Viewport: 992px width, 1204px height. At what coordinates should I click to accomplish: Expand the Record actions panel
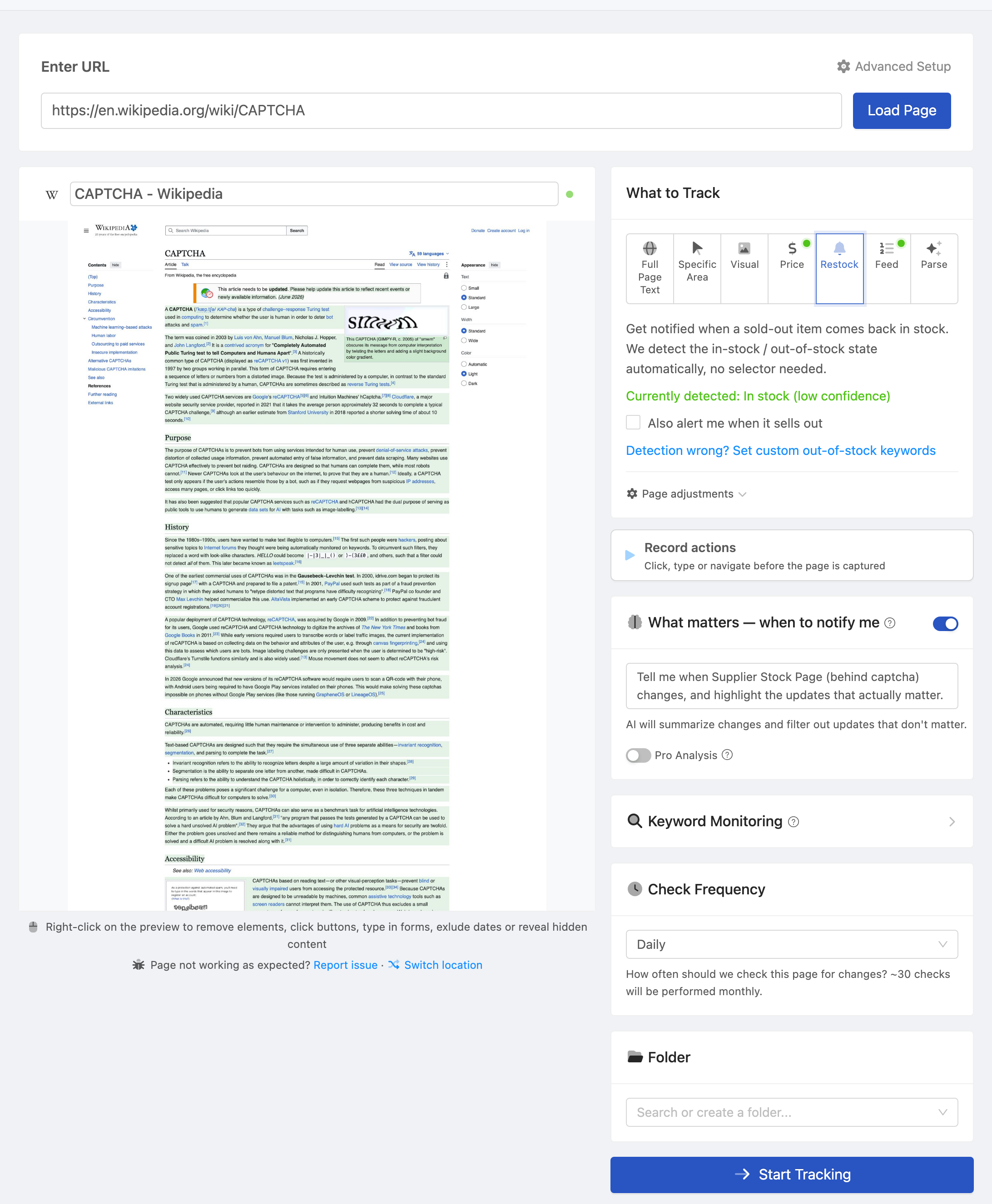click(791, 555)
